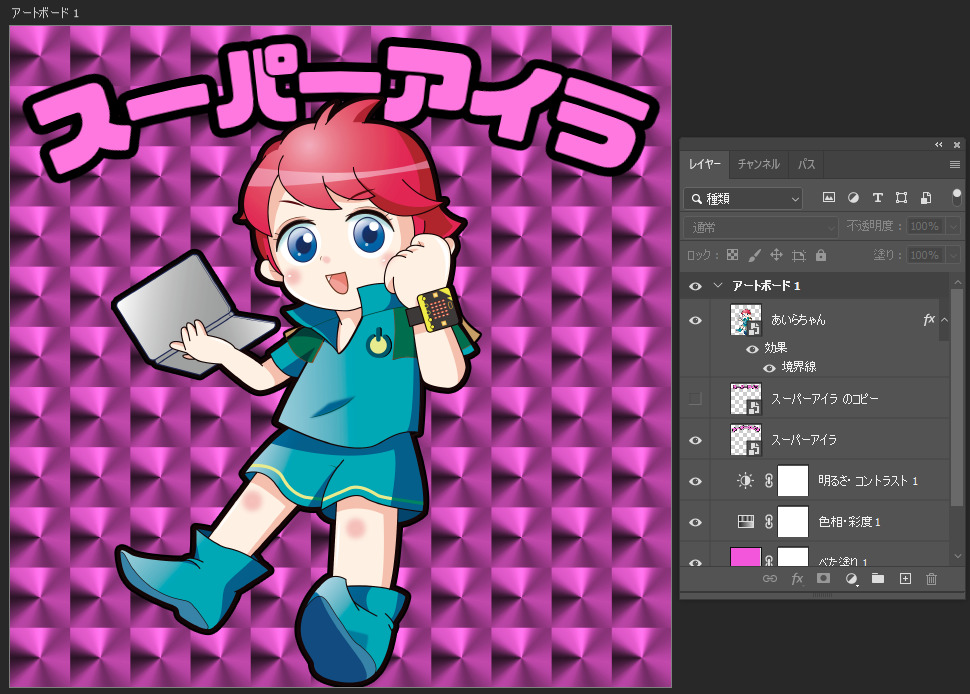Screen dimensions: 970x694
Task: Switch to the パス tab
Action: tap(806, 164)
